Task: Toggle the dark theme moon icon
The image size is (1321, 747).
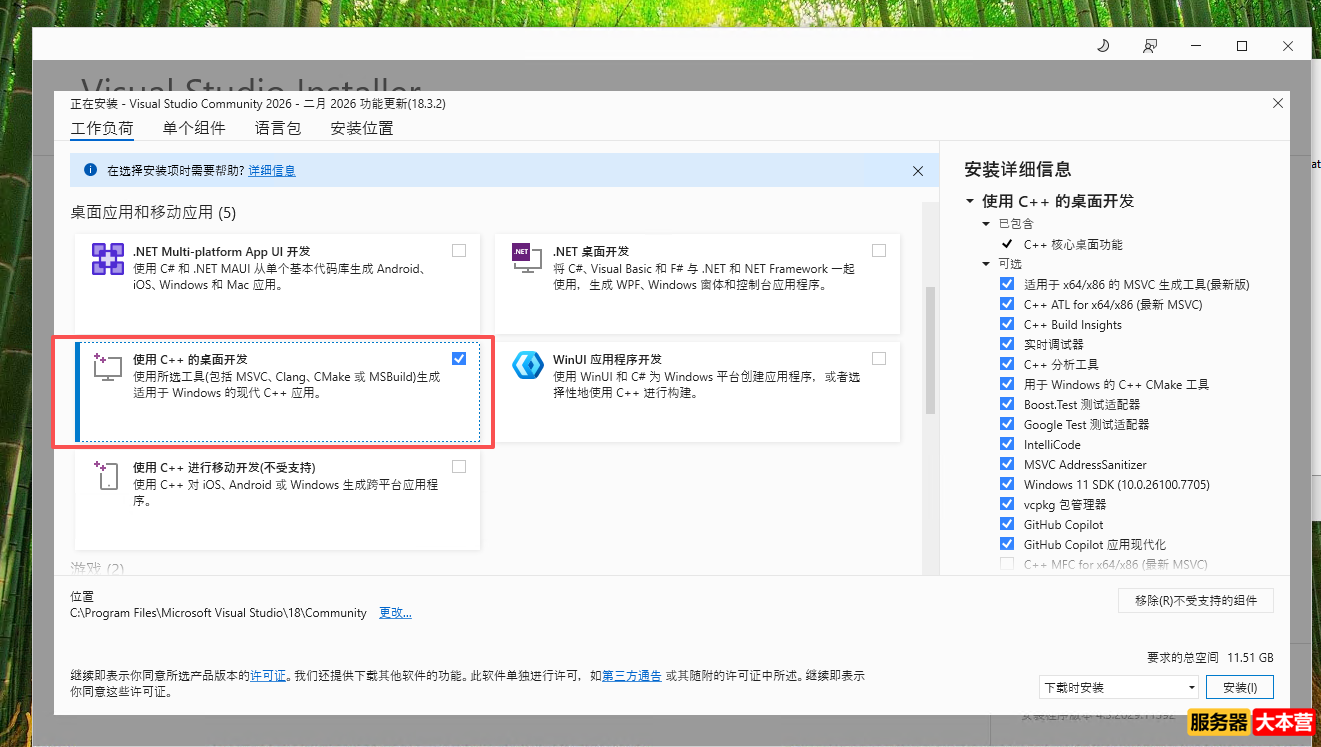Action: (x=1103, y=45)
